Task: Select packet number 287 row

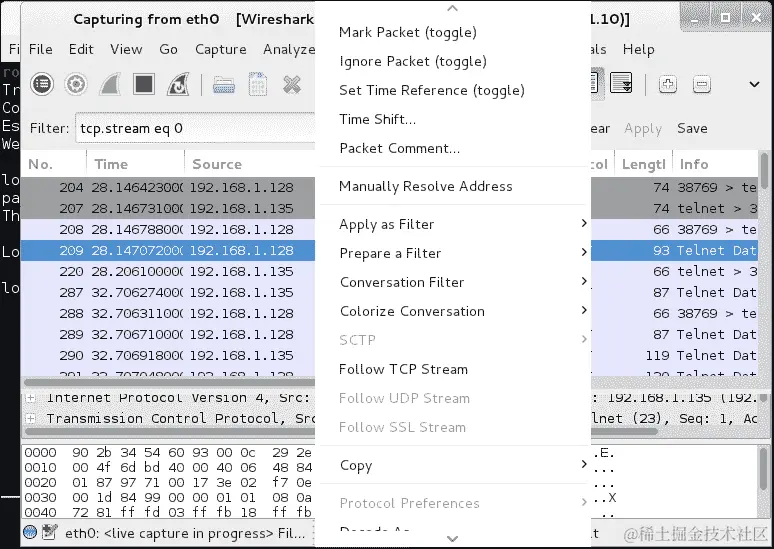Action: pos(168,293)
